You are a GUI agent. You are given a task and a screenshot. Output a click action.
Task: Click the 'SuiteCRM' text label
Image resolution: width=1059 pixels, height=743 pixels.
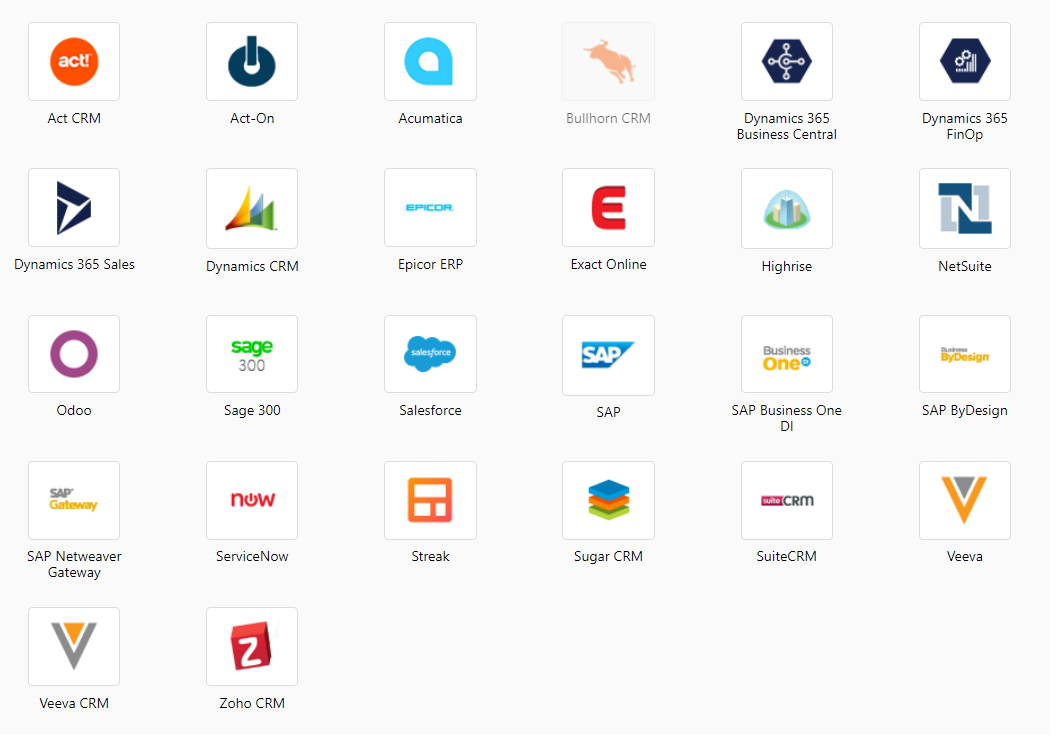[x=787, y=556]
